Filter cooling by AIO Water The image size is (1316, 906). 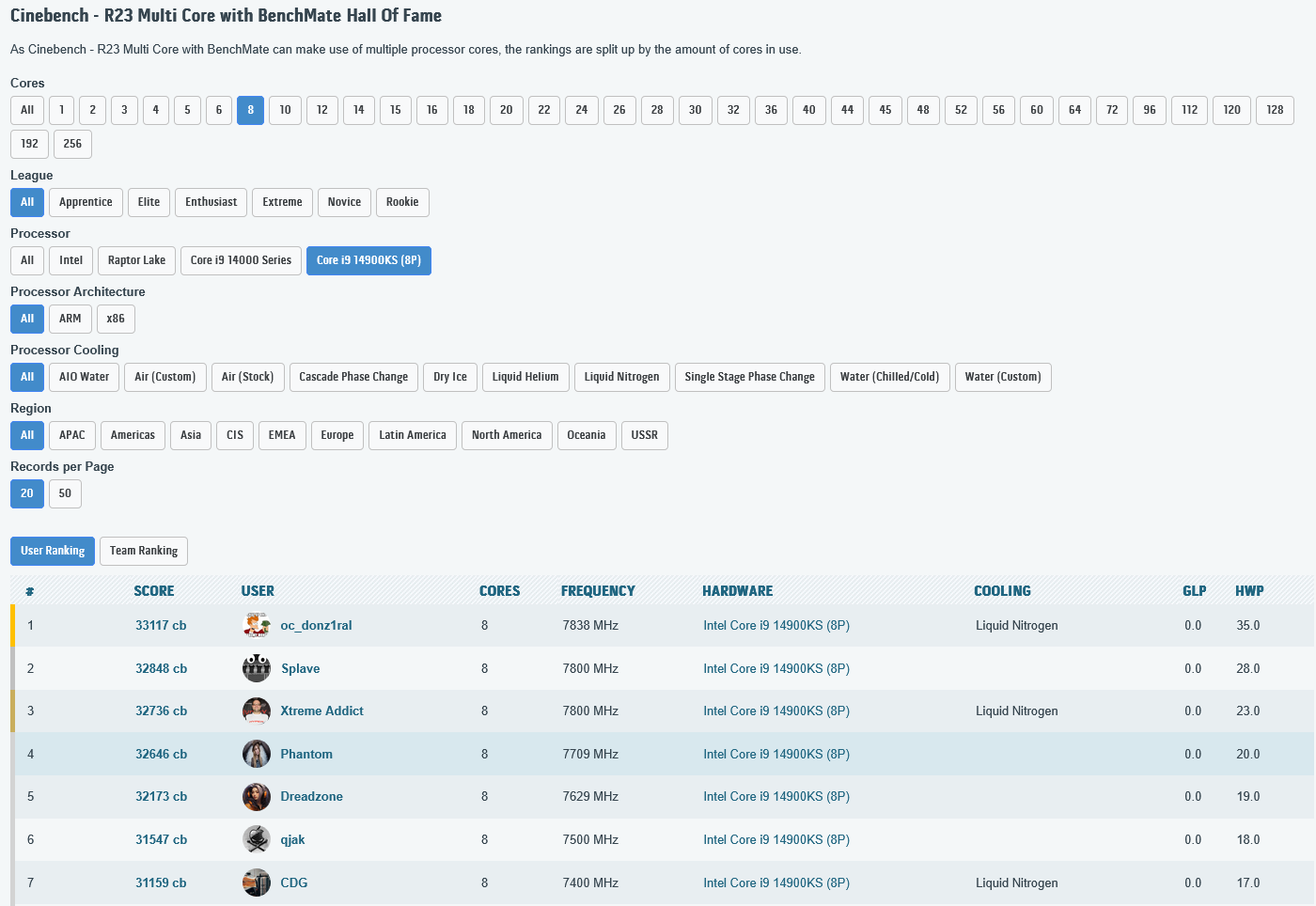click(85, 377)
